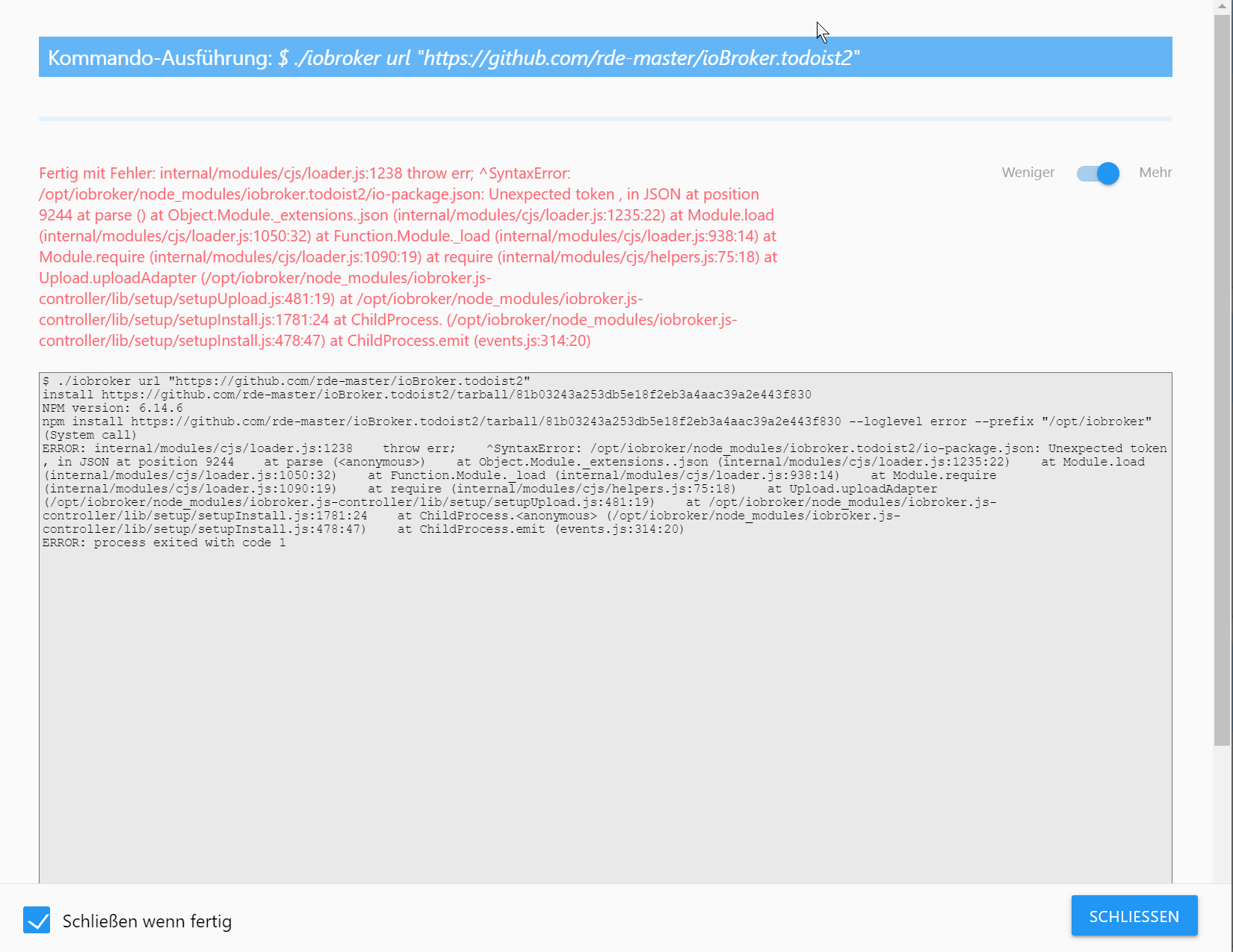The height and width of the screenshot is (952, 1233).
Task: Select the 'Weniger' label
Action: [1027, 173]
